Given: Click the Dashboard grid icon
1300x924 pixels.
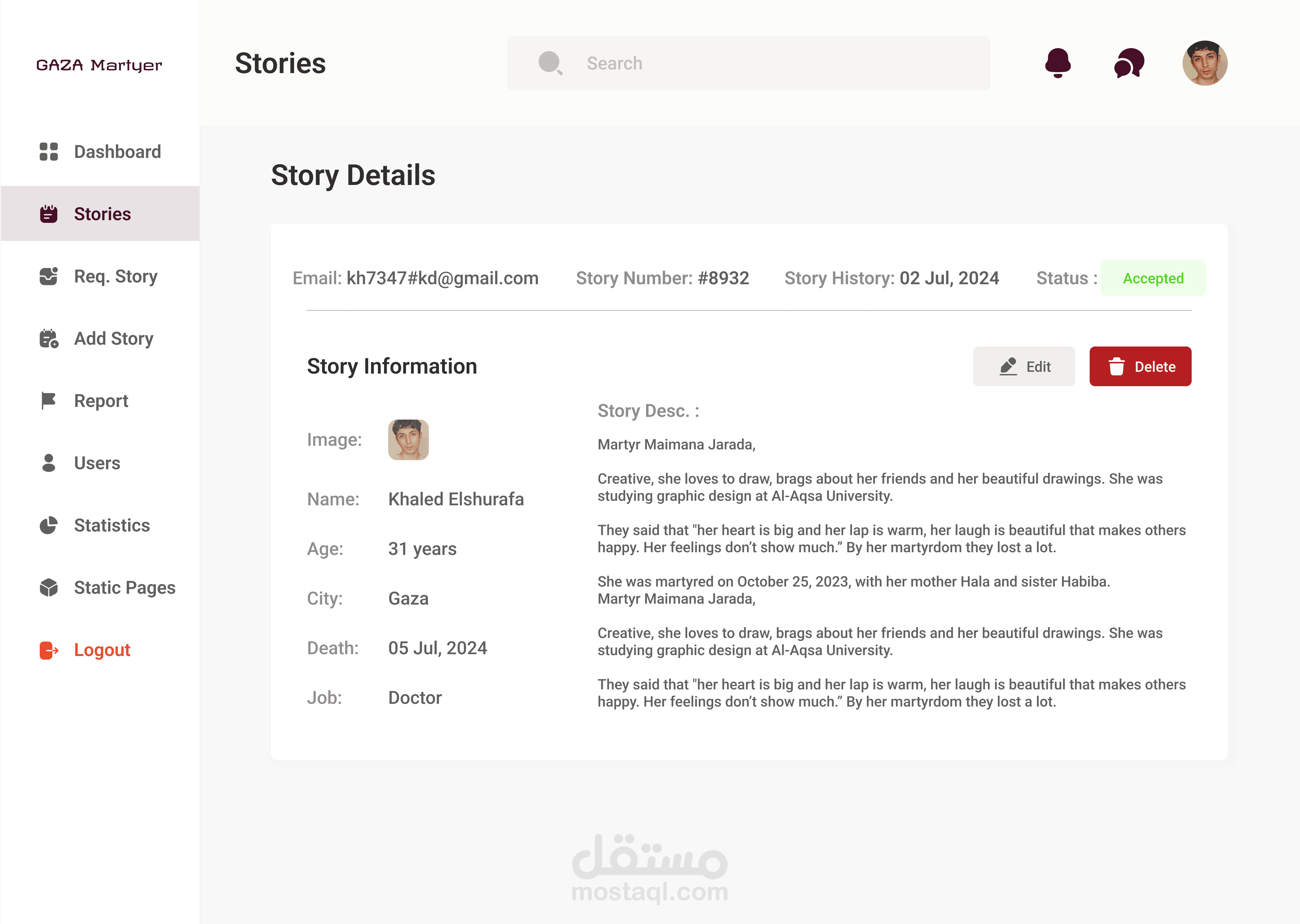Looking at the screenshot, I should click(x=49, y=152).
